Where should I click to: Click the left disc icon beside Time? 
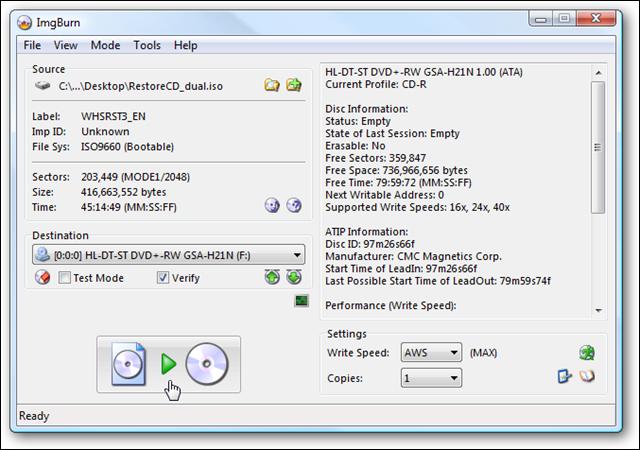tap(272, 205)
